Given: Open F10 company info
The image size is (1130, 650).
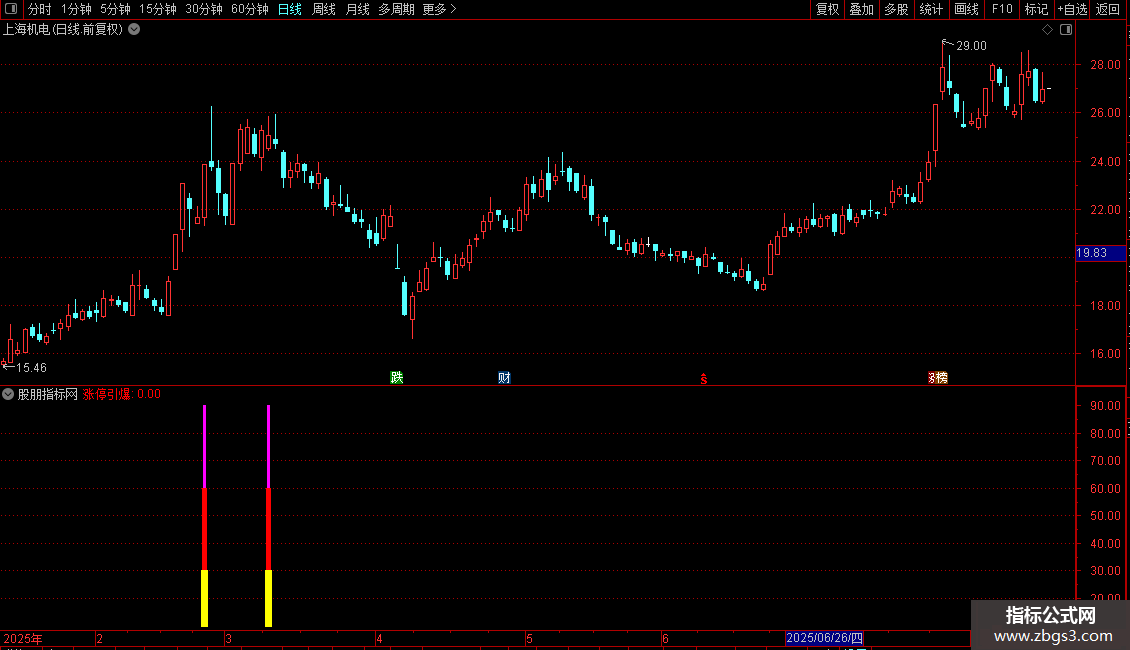Looking at the screenshot, I should pyautogui.click(x=1002, y=9).
